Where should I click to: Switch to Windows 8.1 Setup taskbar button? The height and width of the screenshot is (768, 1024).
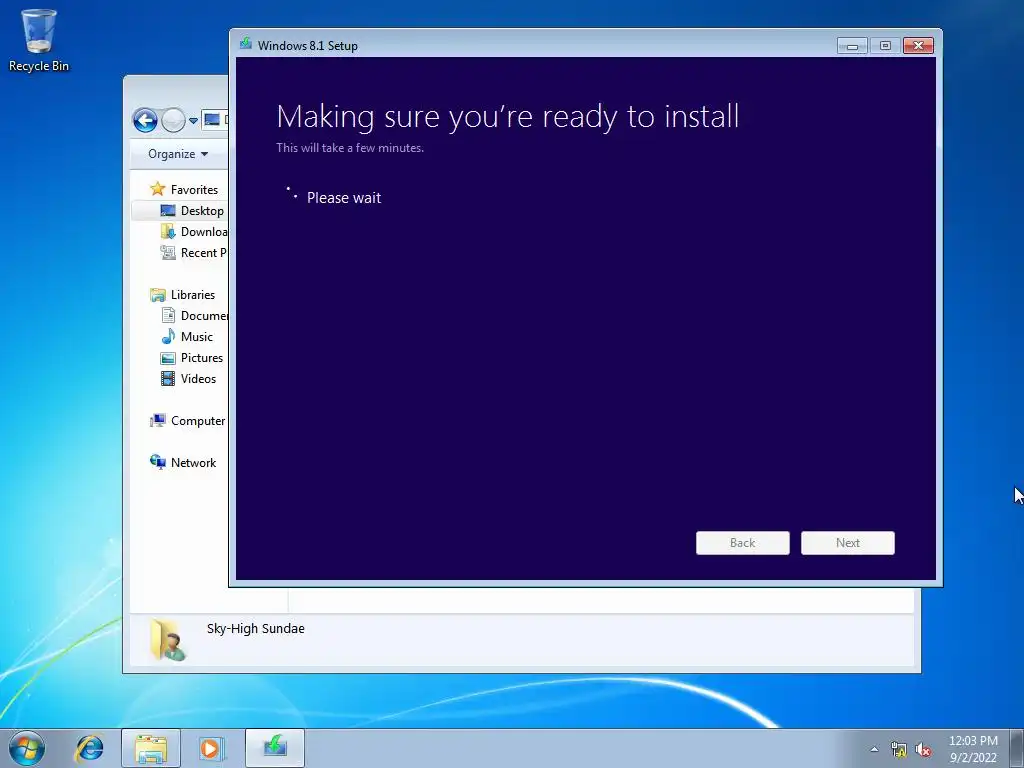click(x=275, y=748)
